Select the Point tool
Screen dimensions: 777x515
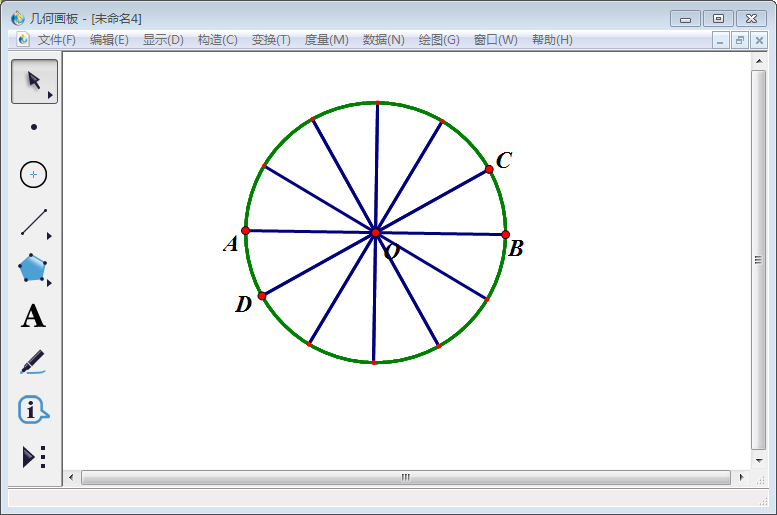point(34,127)
